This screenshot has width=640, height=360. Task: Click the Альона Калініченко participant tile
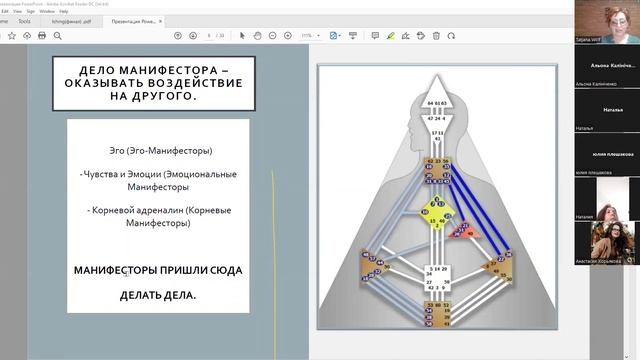(x=607, y=66)
